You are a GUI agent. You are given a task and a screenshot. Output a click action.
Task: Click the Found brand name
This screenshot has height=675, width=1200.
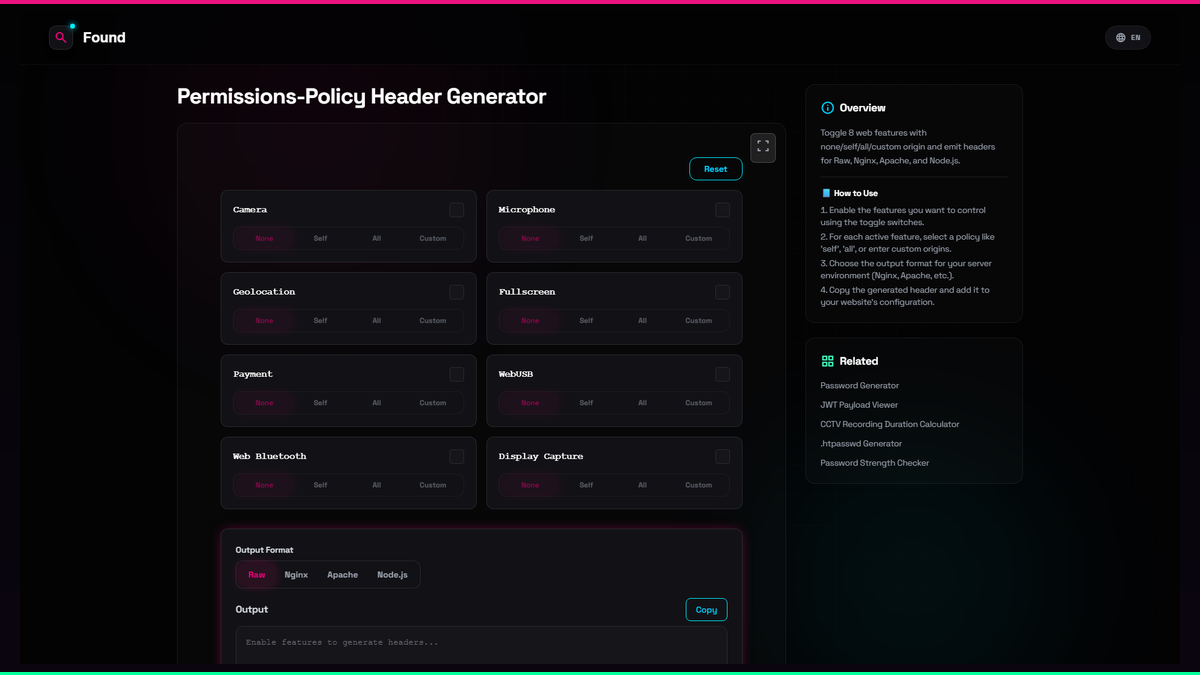[104, 38]
